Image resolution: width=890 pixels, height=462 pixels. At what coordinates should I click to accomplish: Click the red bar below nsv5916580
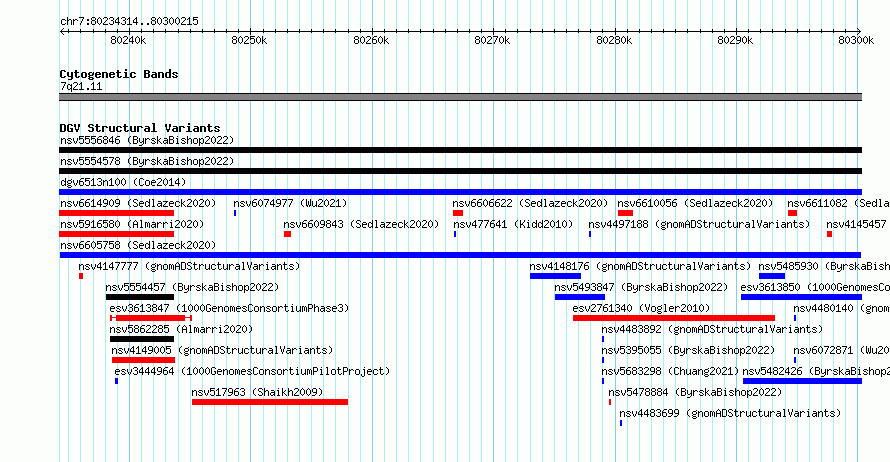pos(116,234)
